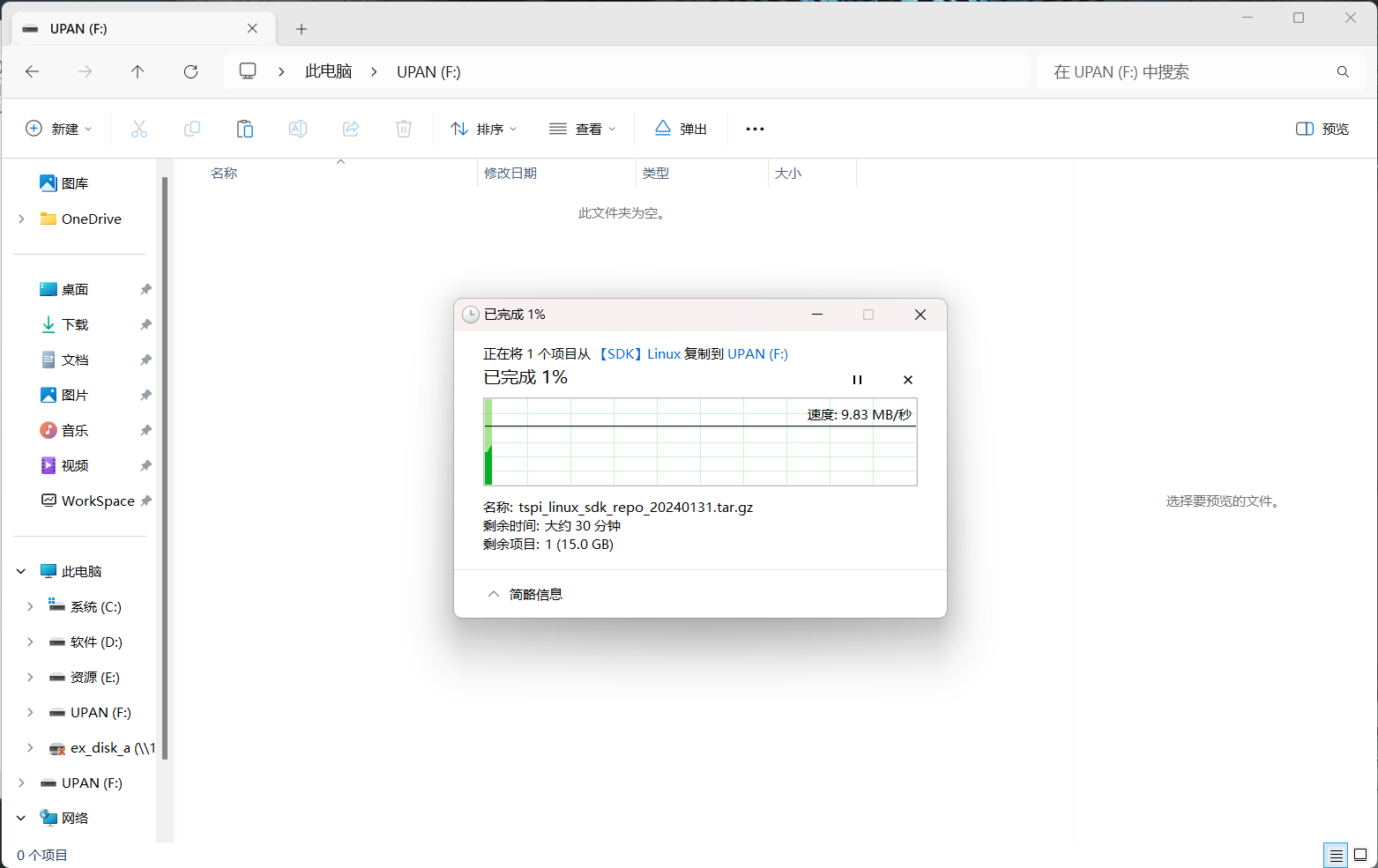1378x868 pixels.
Task: Close the UPAN (F:) tab
Action: tap(252, 28)
